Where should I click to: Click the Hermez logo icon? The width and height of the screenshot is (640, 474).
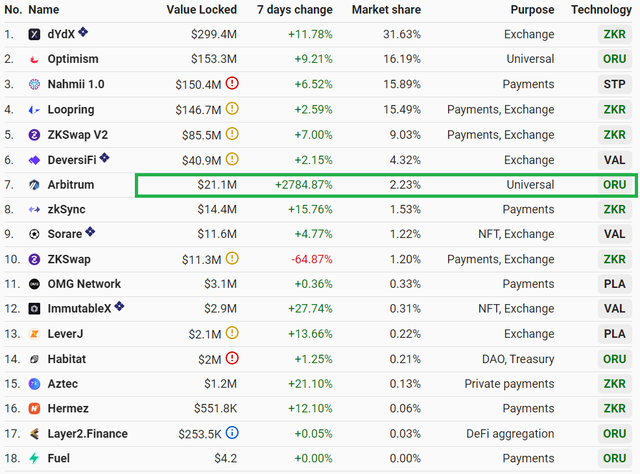coord(34,409)
